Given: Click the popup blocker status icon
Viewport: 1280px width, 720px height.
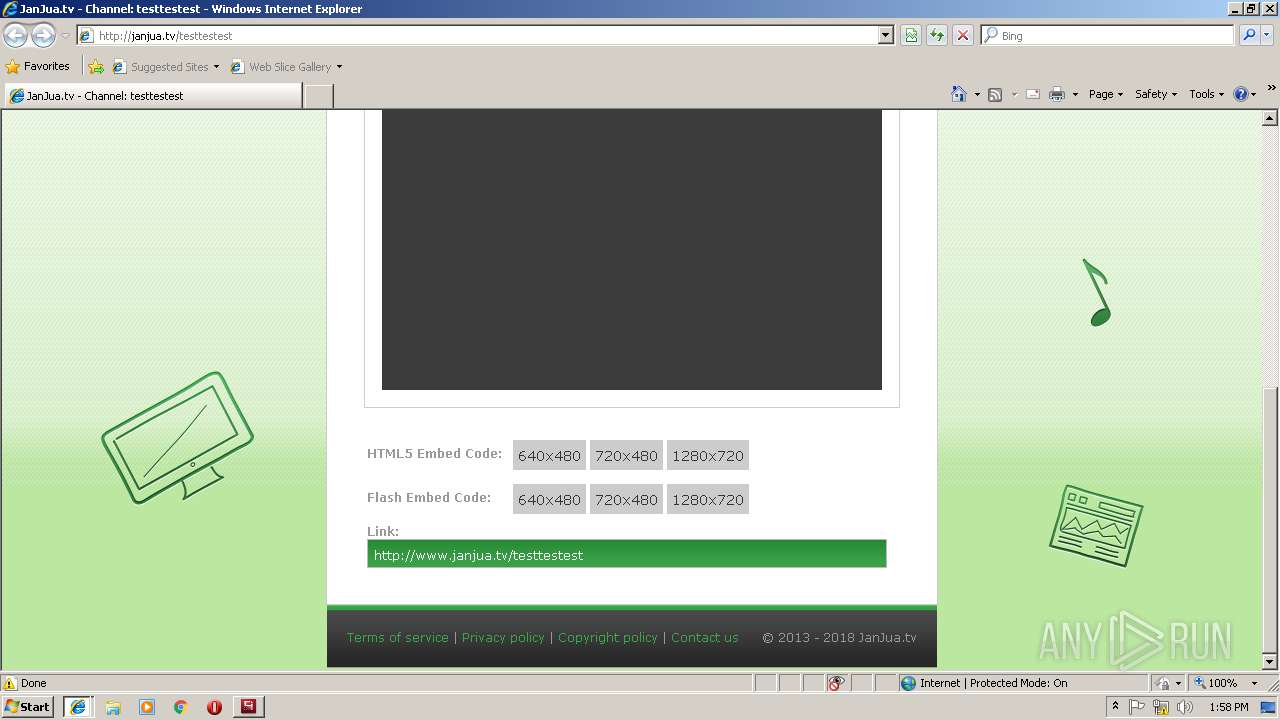Looking at the screenshot, I should (x=836, y=683).
